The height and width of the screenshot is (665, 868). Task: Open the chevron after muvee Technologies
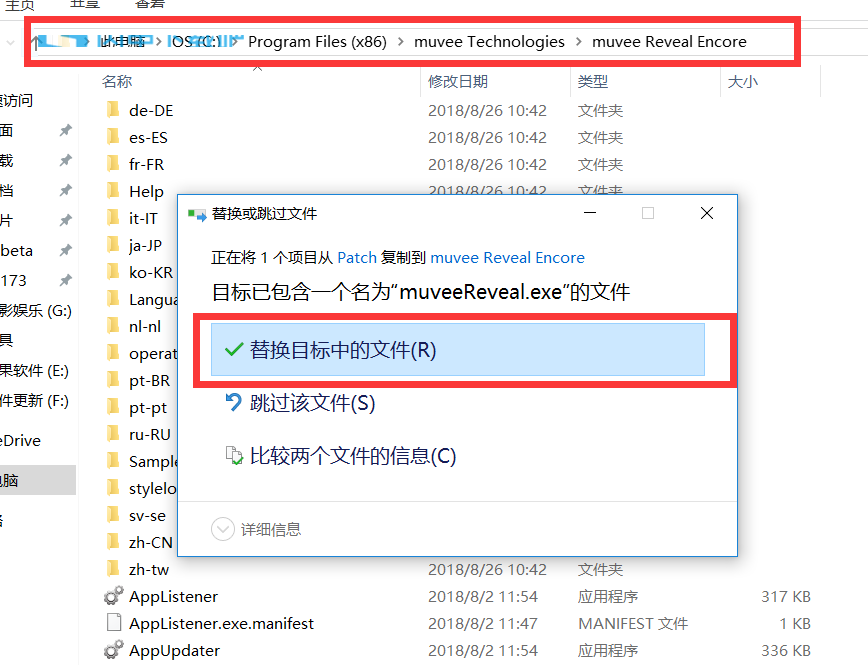click(578, 42)
